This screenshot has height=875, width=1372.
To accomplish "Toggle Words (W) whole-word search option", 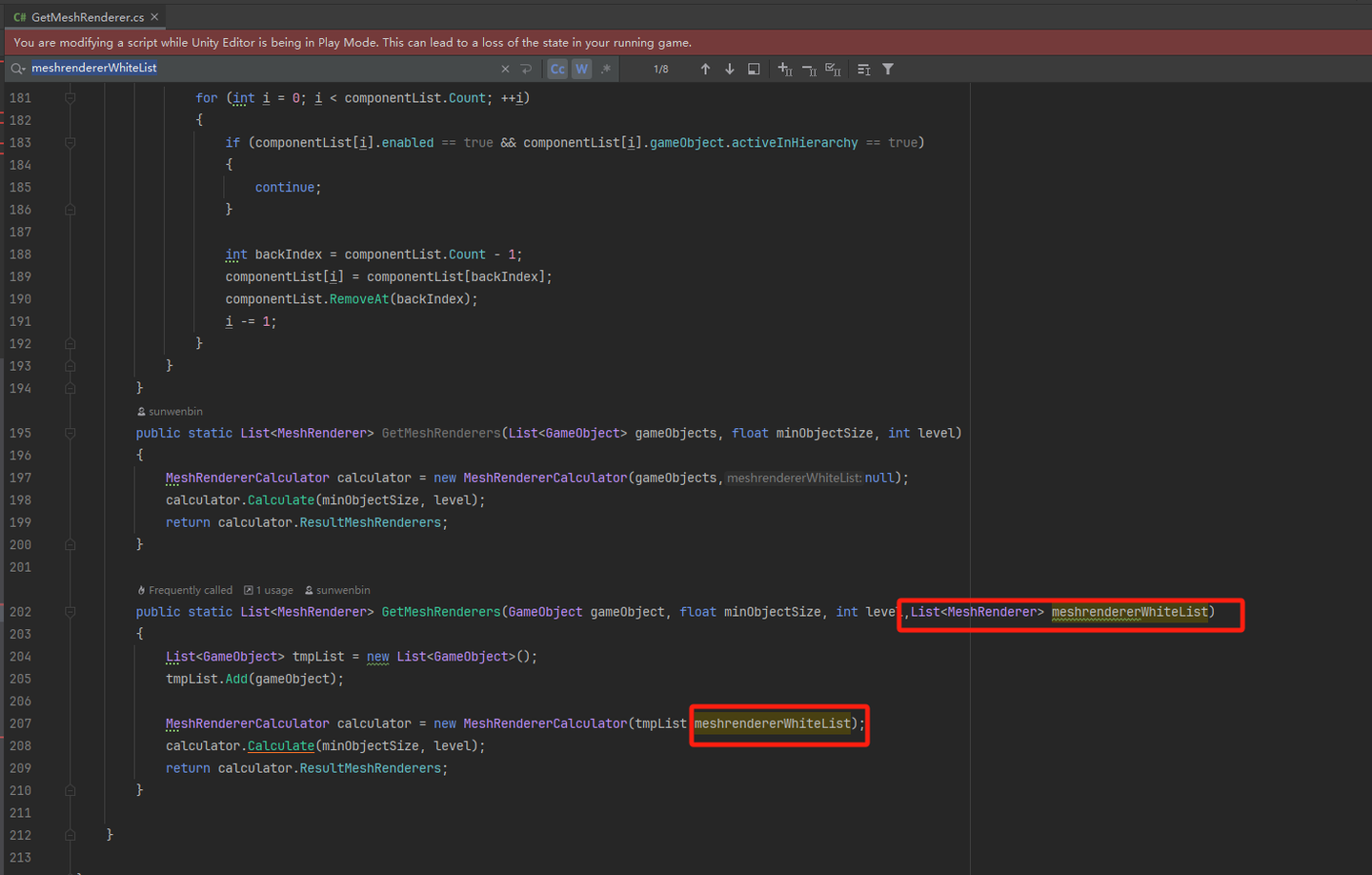I will tap(581, 69).
